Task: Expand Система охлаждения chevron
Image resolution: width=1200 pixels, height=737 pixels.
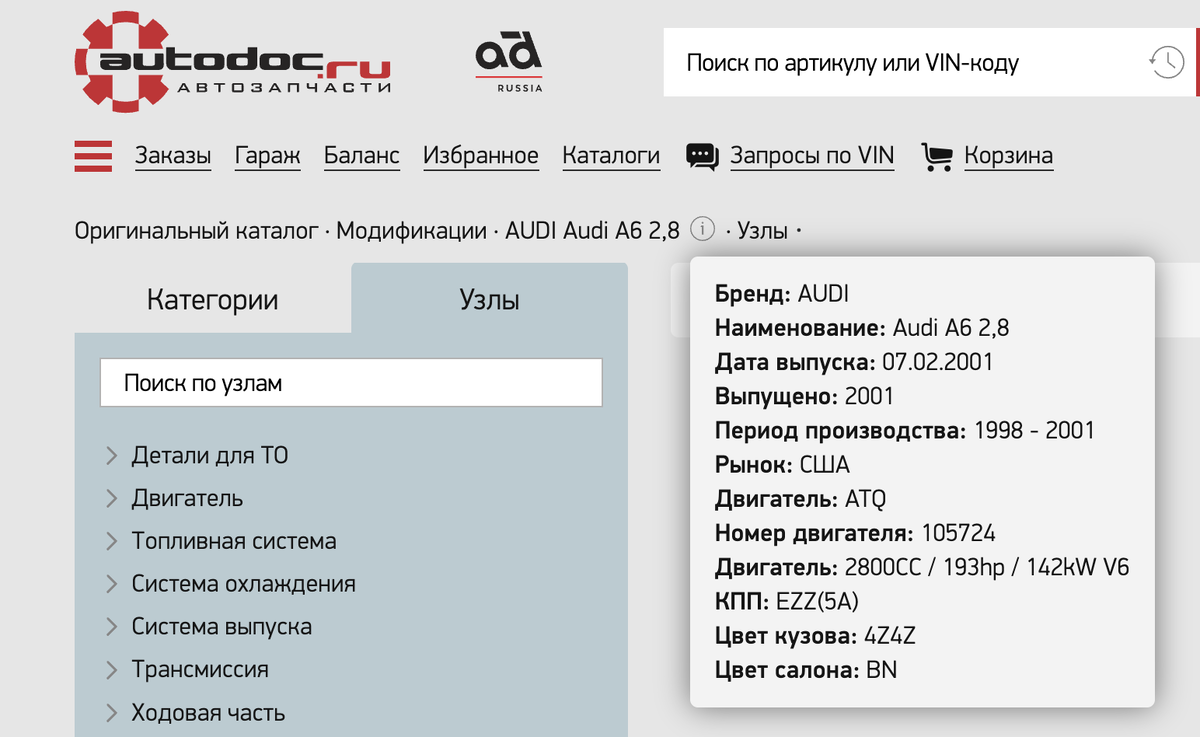Action: point(111,584)
